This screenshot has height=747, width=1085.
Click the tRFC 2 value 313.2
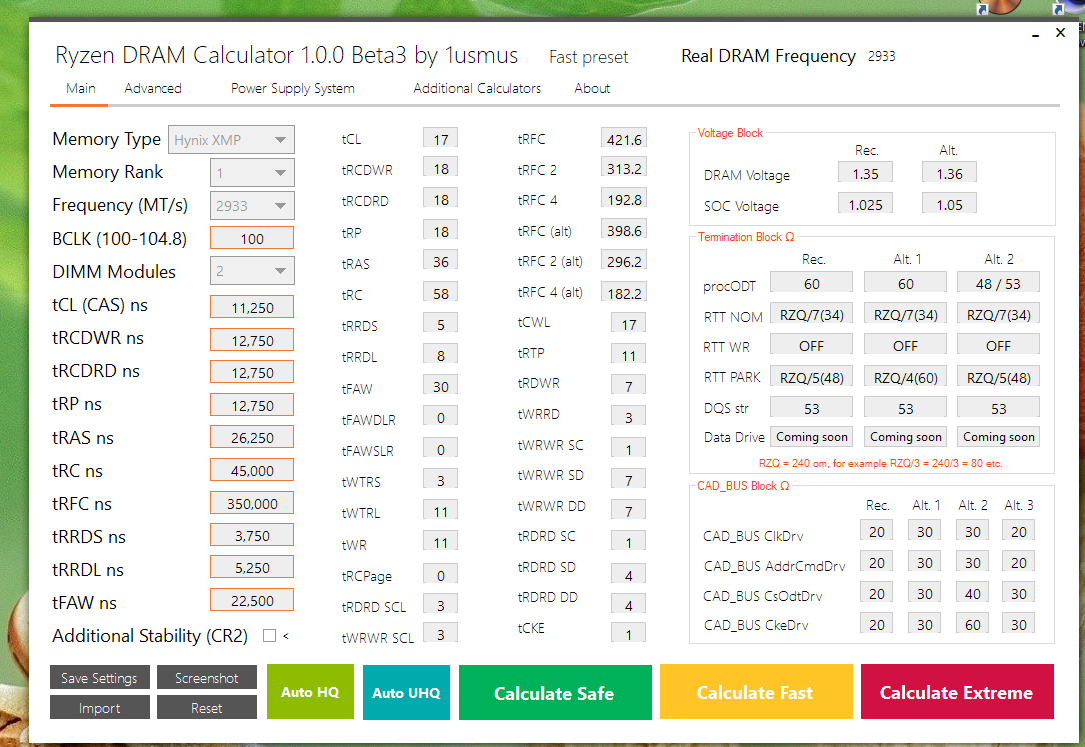tap(624, 168)
